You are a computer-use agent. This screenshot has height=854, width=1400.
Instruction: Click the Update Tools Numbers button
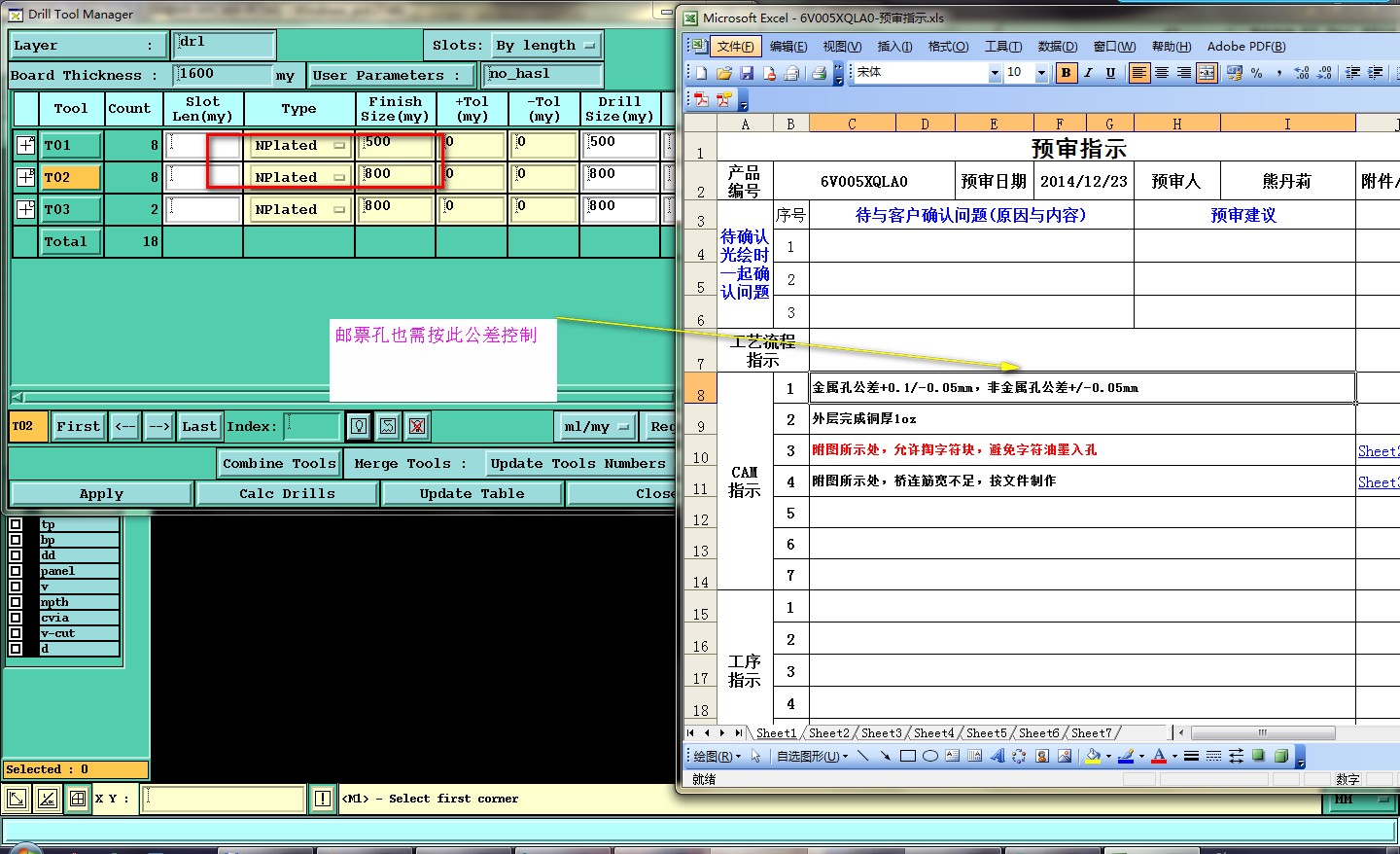pos(577,464)
